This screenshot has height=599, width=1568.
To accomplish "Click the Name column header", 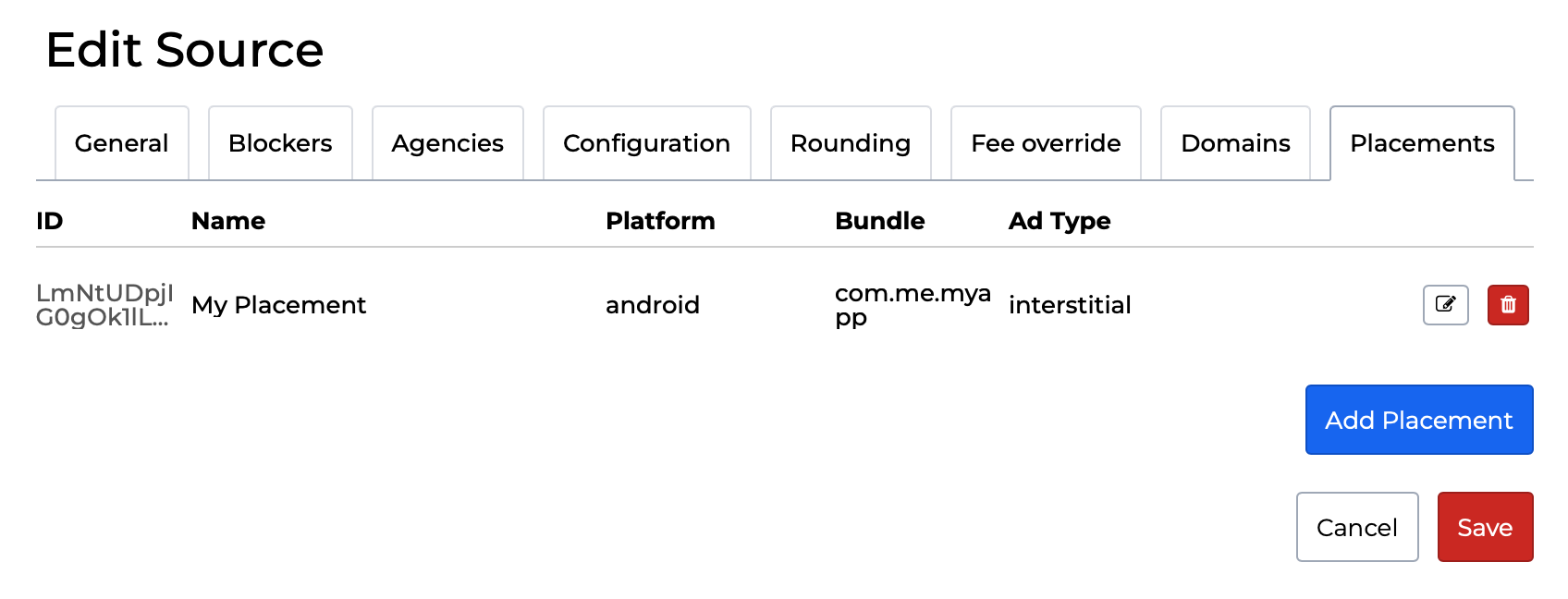I will coord(228,221).
